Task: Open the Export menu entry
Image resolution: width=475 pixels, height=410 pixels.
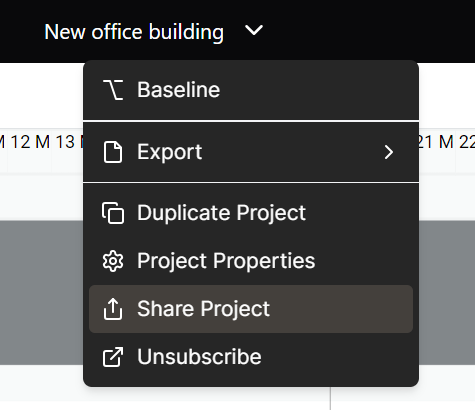Action: click(251, 152)
